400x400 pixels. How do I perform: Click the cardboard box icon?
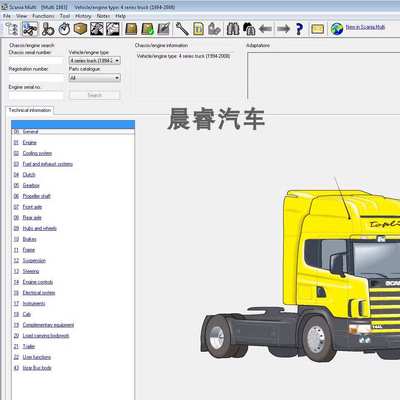(x=80, y=29)
